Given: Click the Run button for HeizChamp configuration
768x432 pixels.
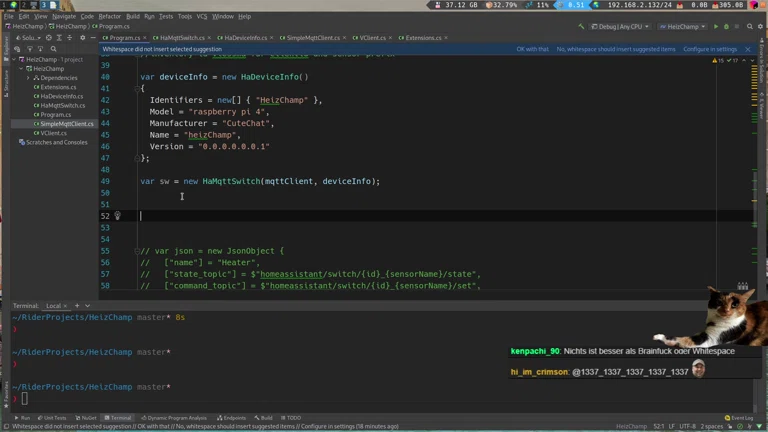Looking at the screenshot, I should click(x=716, y=27).
